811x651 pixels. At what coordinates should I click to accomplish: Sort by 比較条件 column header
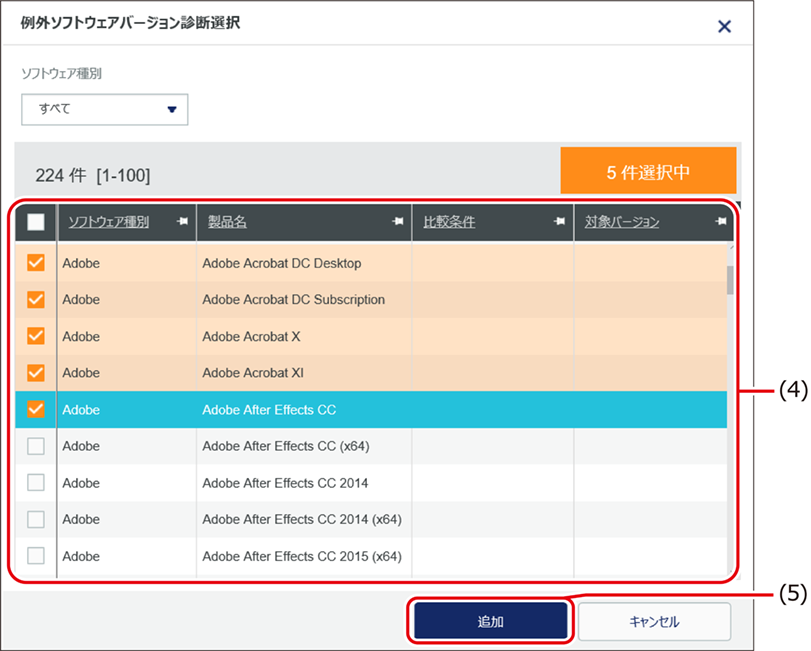tap(449, 222)
